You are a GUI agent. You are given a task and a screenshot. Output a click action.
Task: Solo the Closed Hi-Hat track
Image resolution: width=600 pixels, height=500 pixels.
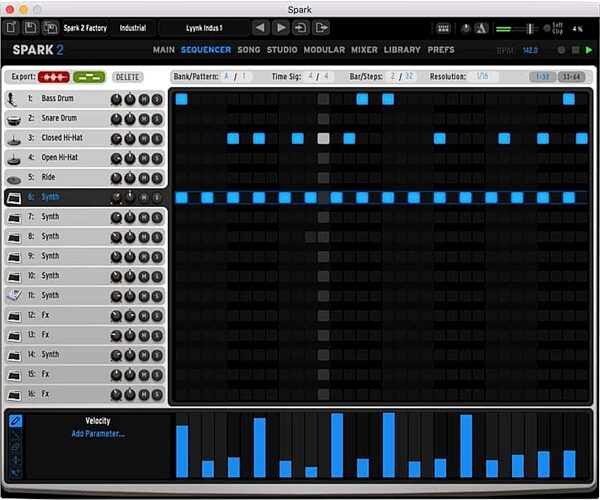[157, 139]
